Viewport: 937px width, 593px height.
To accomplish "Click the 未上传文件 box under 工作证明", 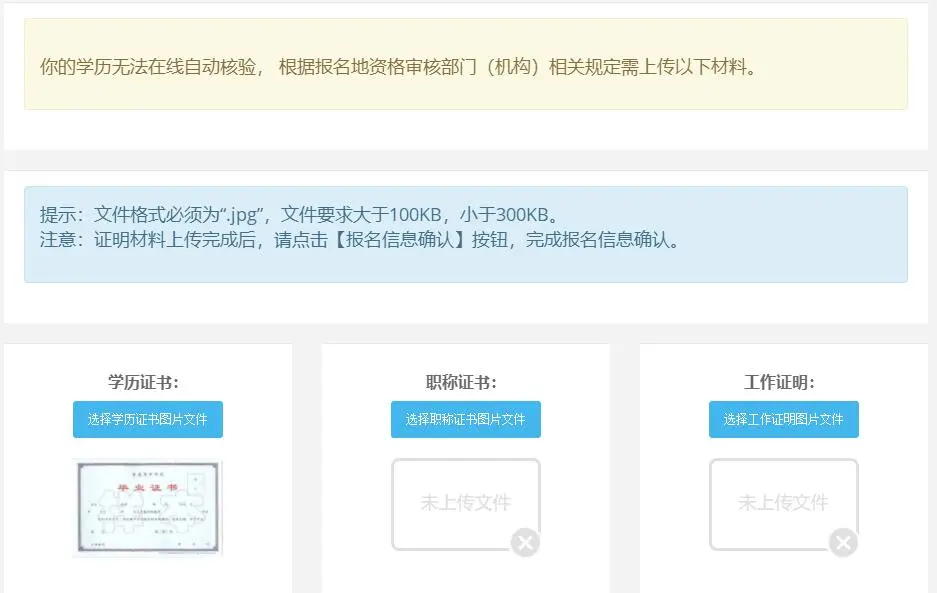I will pos(782,503).
